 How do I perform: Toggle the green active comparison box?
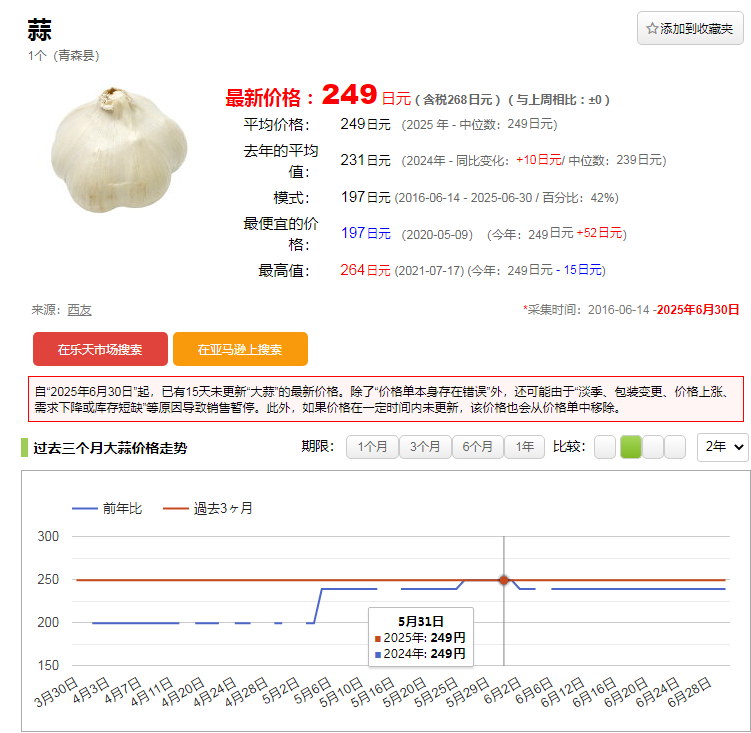point(630,447)
